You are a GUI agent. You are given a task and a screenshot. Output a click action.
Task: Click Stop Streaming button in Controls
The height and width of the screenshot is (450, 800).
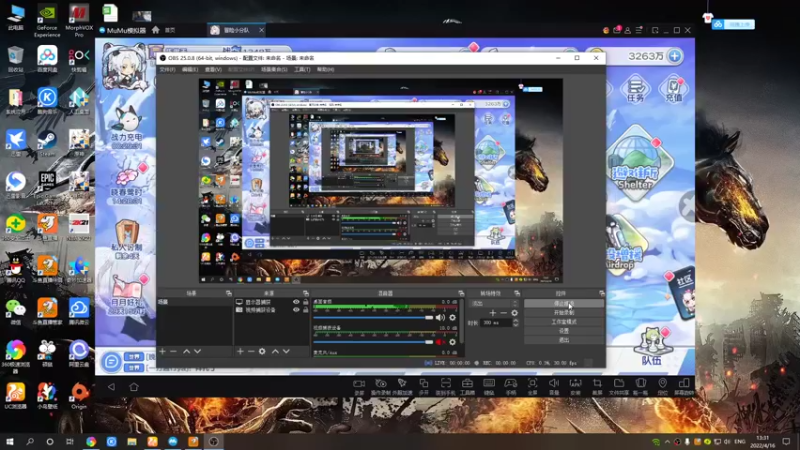click(564, 303)
